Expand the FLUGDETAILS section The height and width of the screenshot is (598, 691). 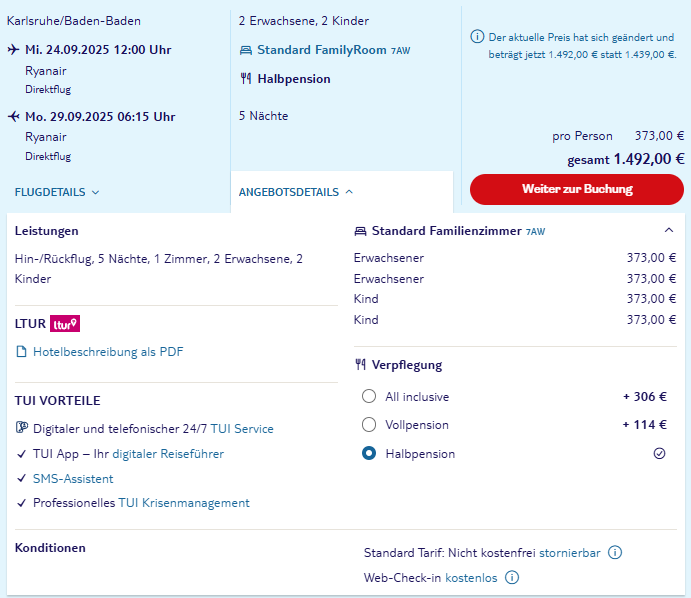(57, 192)
